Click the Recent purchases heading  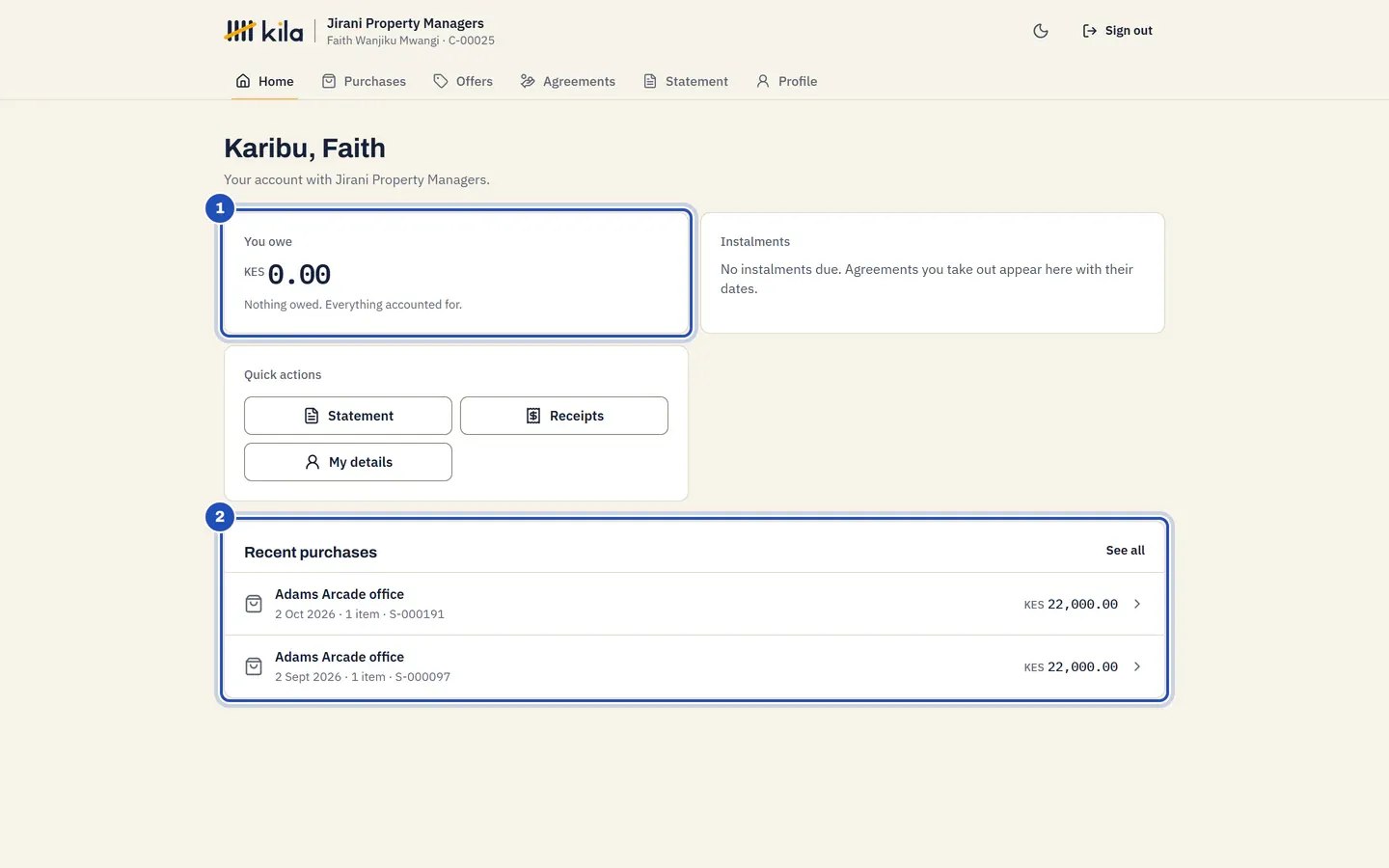pos(311,553)
